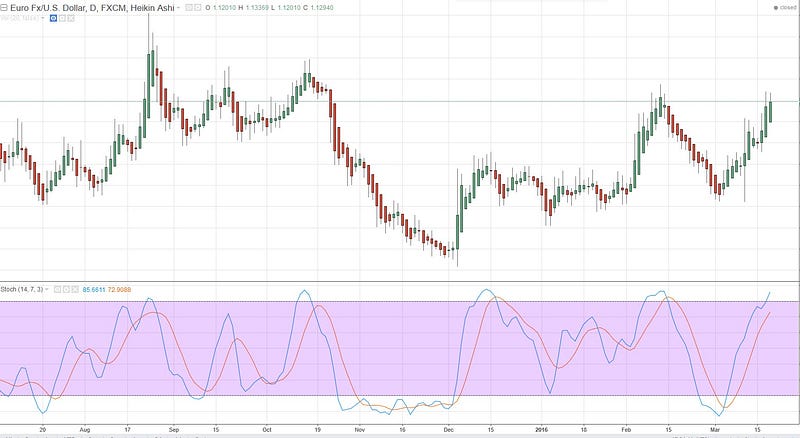Remove the faded overlay indicator via X icon

click(x=71, y=18)
